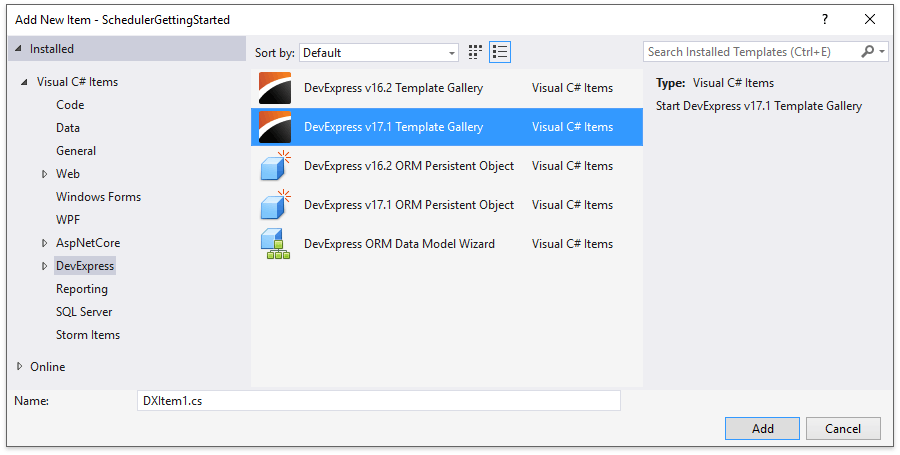900x455 pixels.
Task: Click the DevExpress v17.1 Template Gallery icon
Action: (x=275, y=127)
